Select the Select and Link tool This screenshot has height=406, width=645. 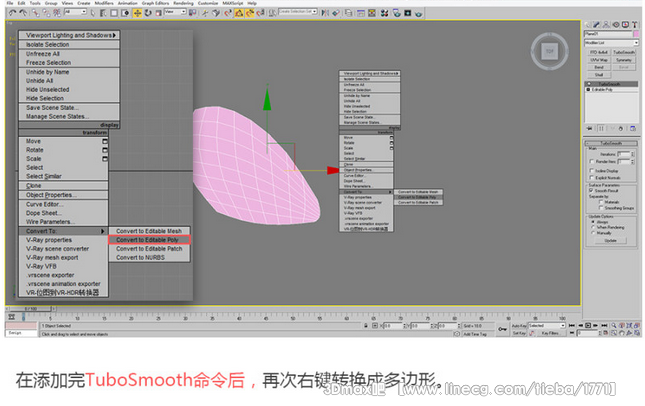tap(35, 13)
